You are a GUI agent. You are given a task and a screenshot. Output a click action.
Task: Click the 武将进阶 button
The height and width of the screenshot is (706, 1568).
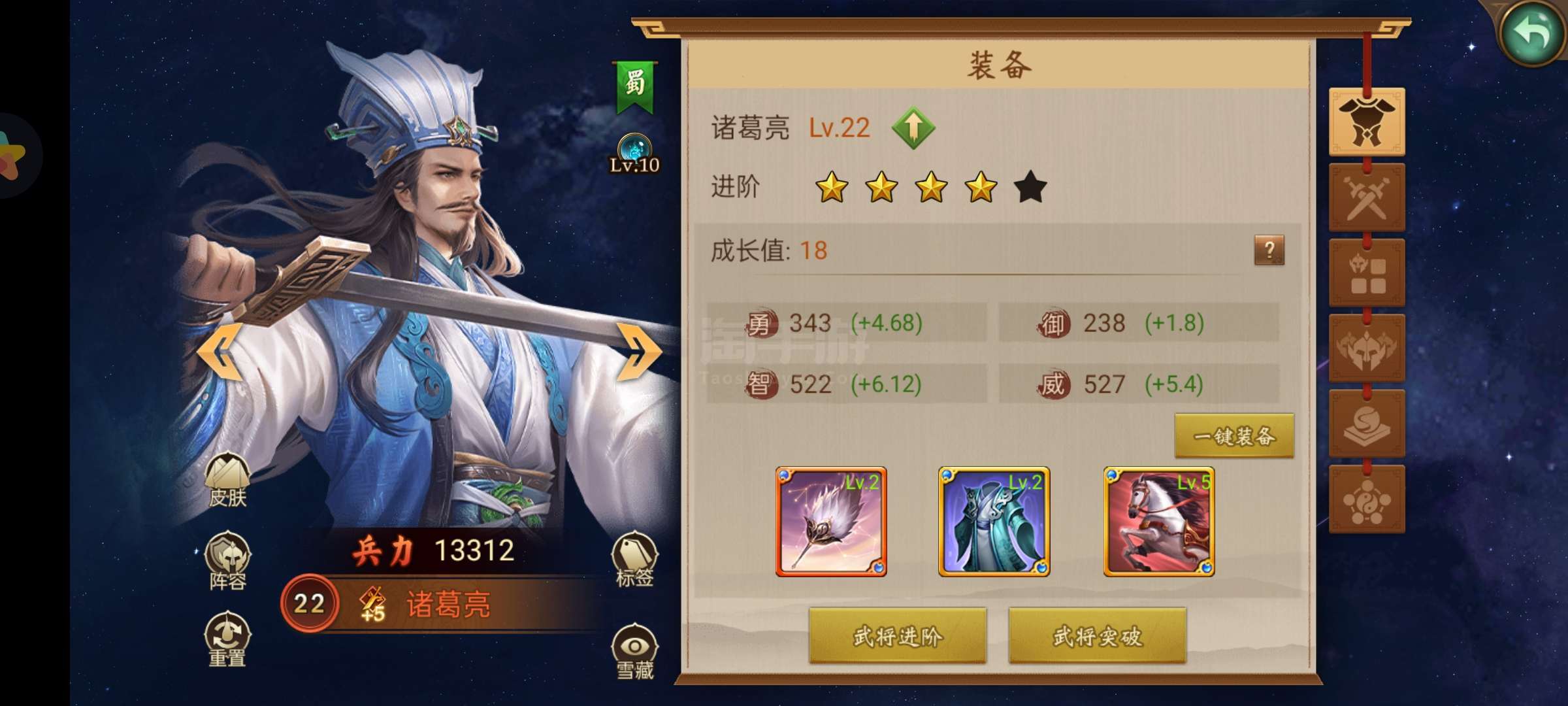point(898,635)
